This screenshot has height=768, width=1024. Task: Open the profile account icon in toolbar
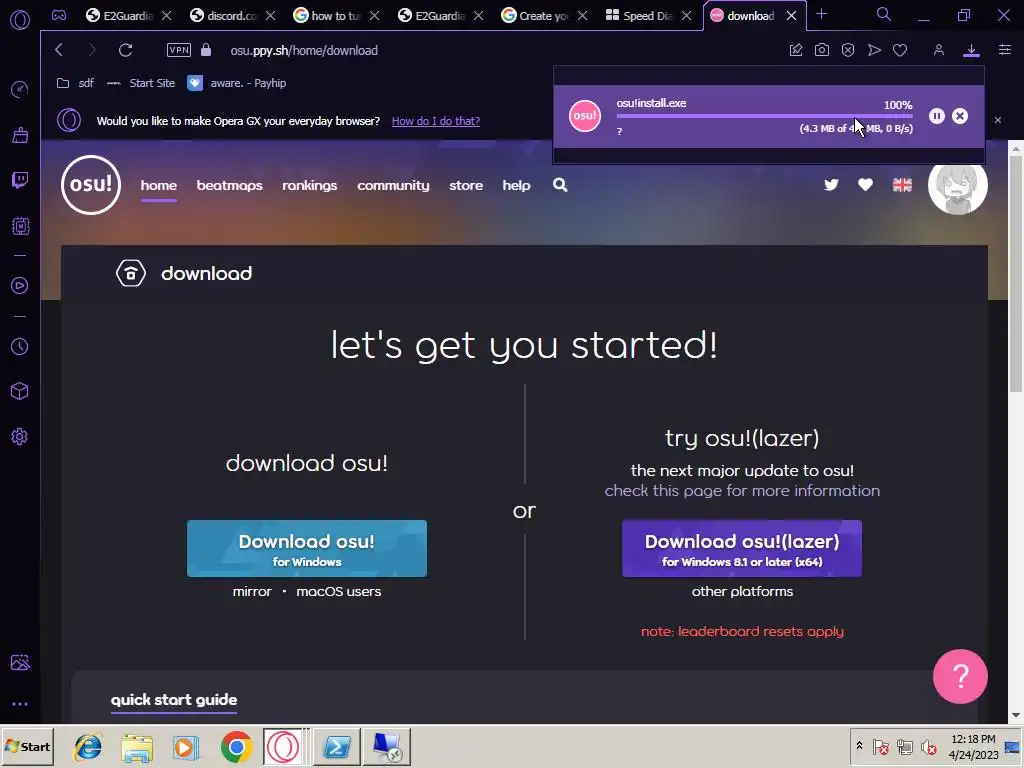938,50
